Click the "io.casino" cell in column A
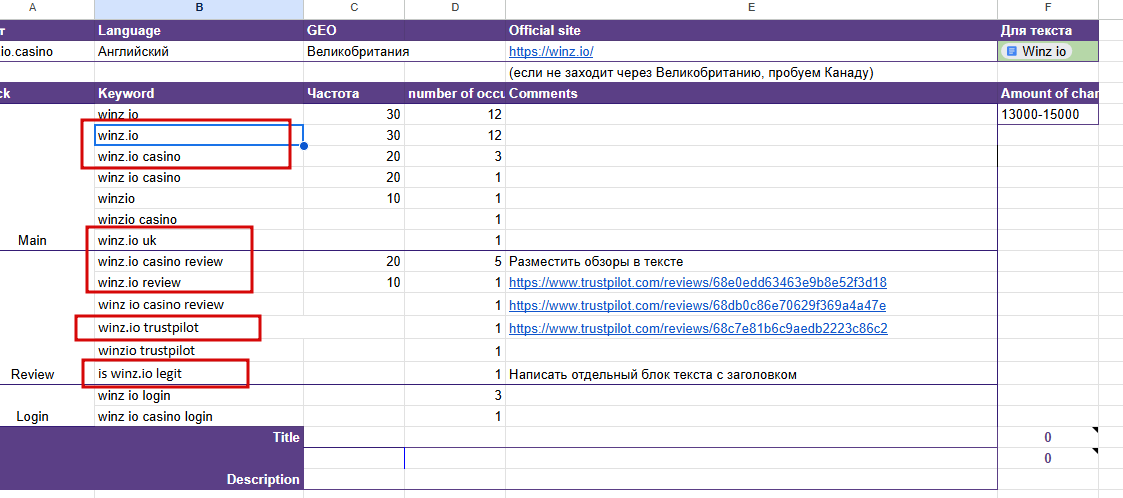The height and width of the screenshot is (498, 1123). (47, 52)
